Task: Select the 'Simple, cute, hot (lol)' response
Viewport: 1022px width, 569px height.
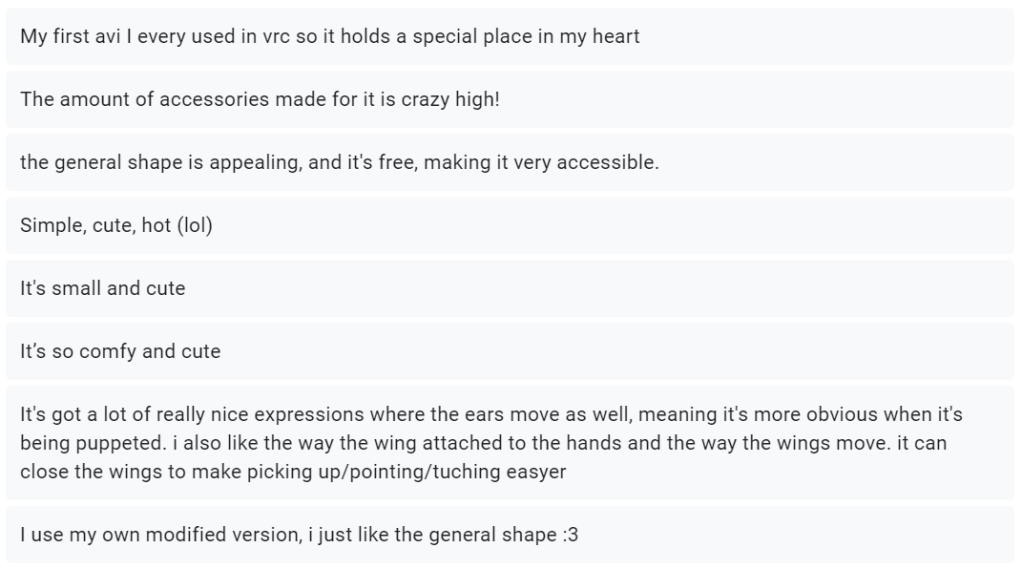Action: (x=510, y=225)
